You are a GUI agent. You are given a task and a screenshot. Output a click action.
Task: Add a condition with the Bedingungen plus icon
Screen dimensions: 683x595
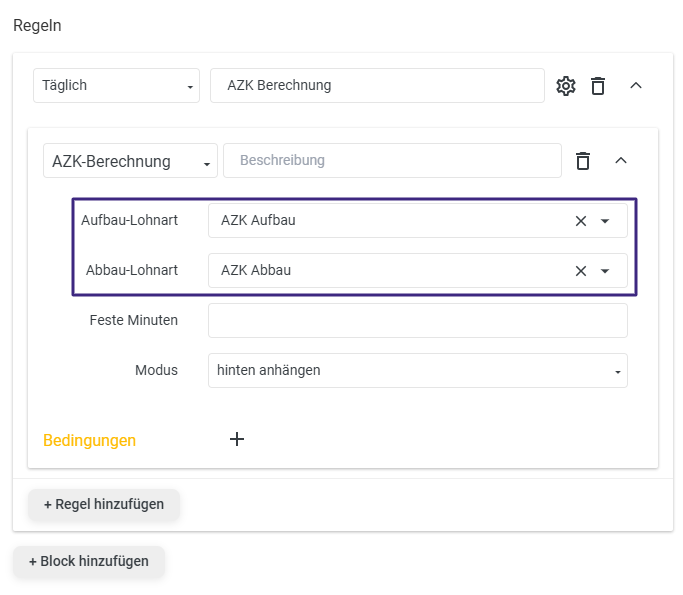click(237, 439)
